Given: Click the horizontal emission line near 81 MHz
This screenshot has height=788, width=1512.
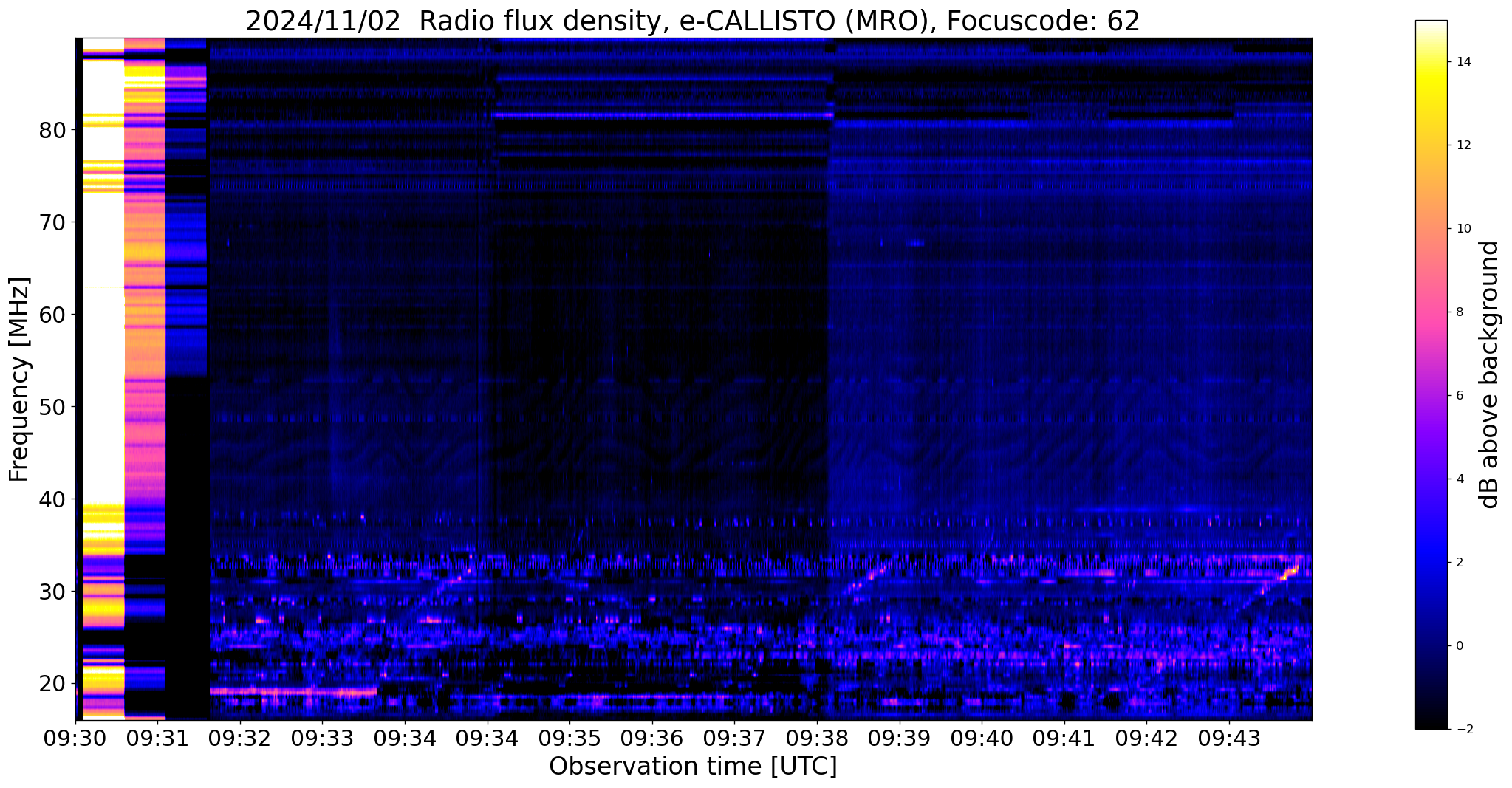Looking at the screenshot, I should point(665,115).
